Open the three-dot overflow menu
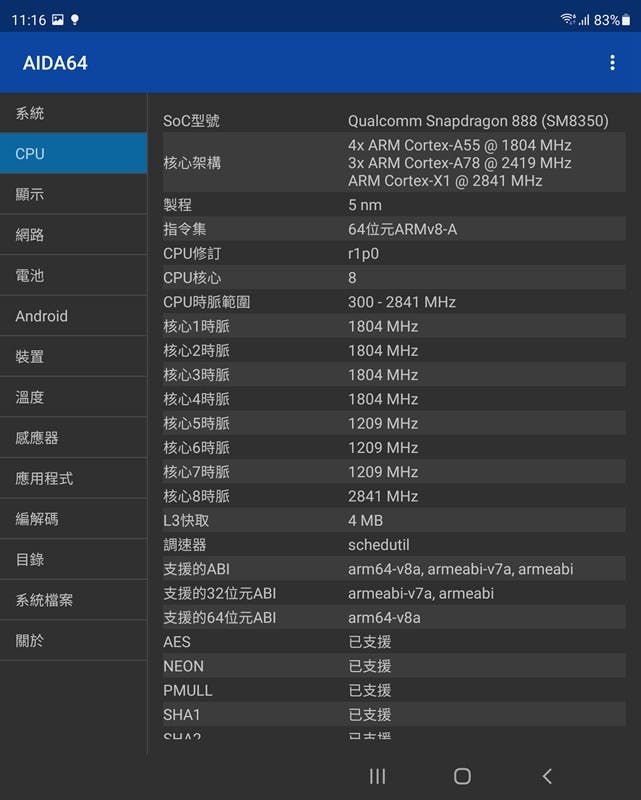Image resolution: width=641 pixels, height=800 pixels. pyautogui.click(x=612, y=63)
